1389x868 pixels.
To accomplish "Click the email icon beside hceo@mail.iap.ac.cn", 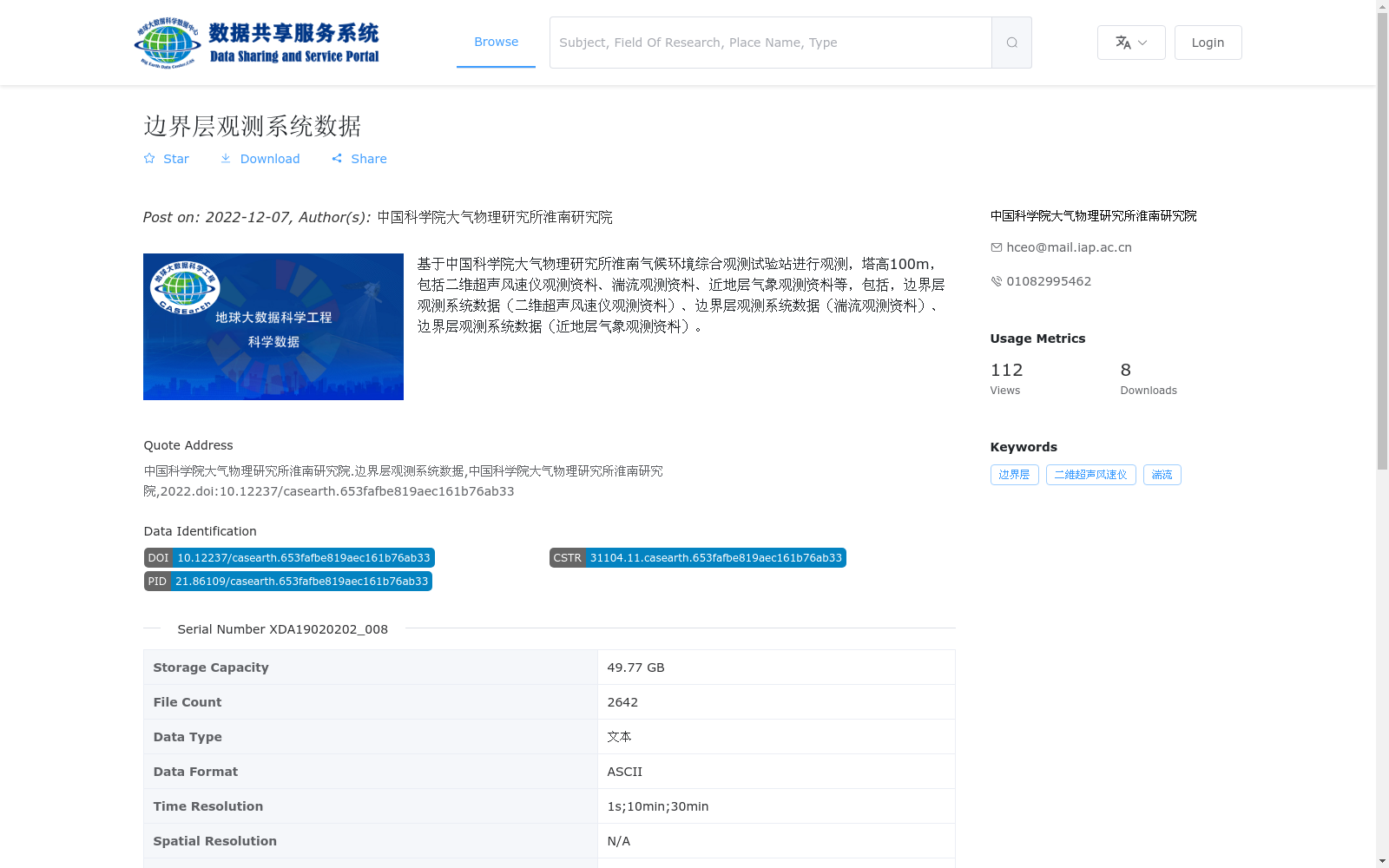I will click(x=996, y=247).
